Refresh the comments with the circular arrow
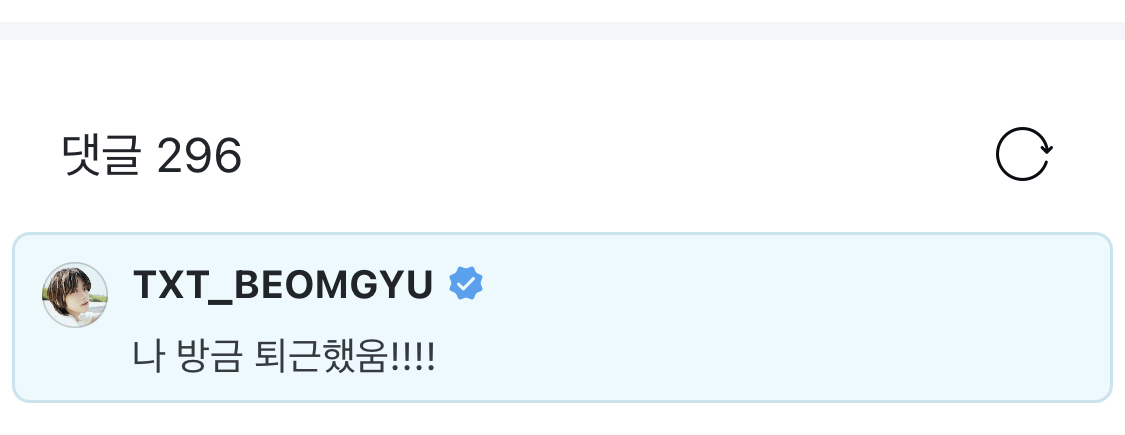 (1024, 154)
